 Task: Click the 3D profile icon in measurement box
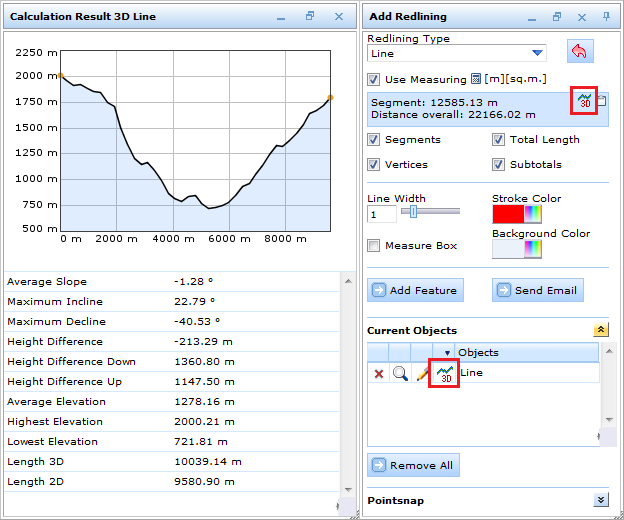pyautogui.click(x=584, y=101)
